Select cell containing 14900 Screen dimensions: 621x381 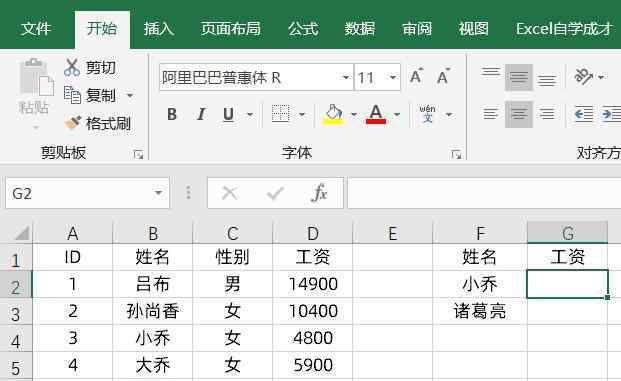[x=312, y=284]
